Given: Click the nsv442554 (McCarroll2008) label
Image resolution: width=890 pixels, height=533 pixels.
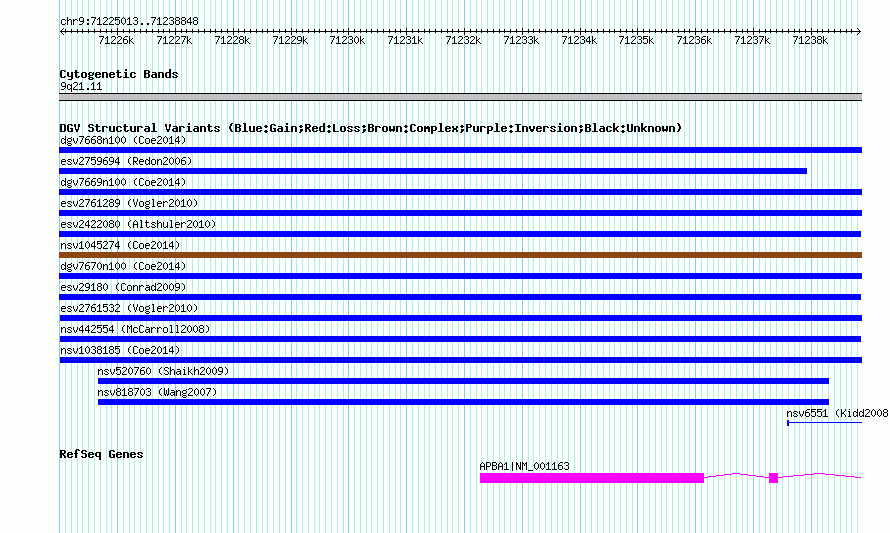Looking at the screenshot, I should pos(135,329).
